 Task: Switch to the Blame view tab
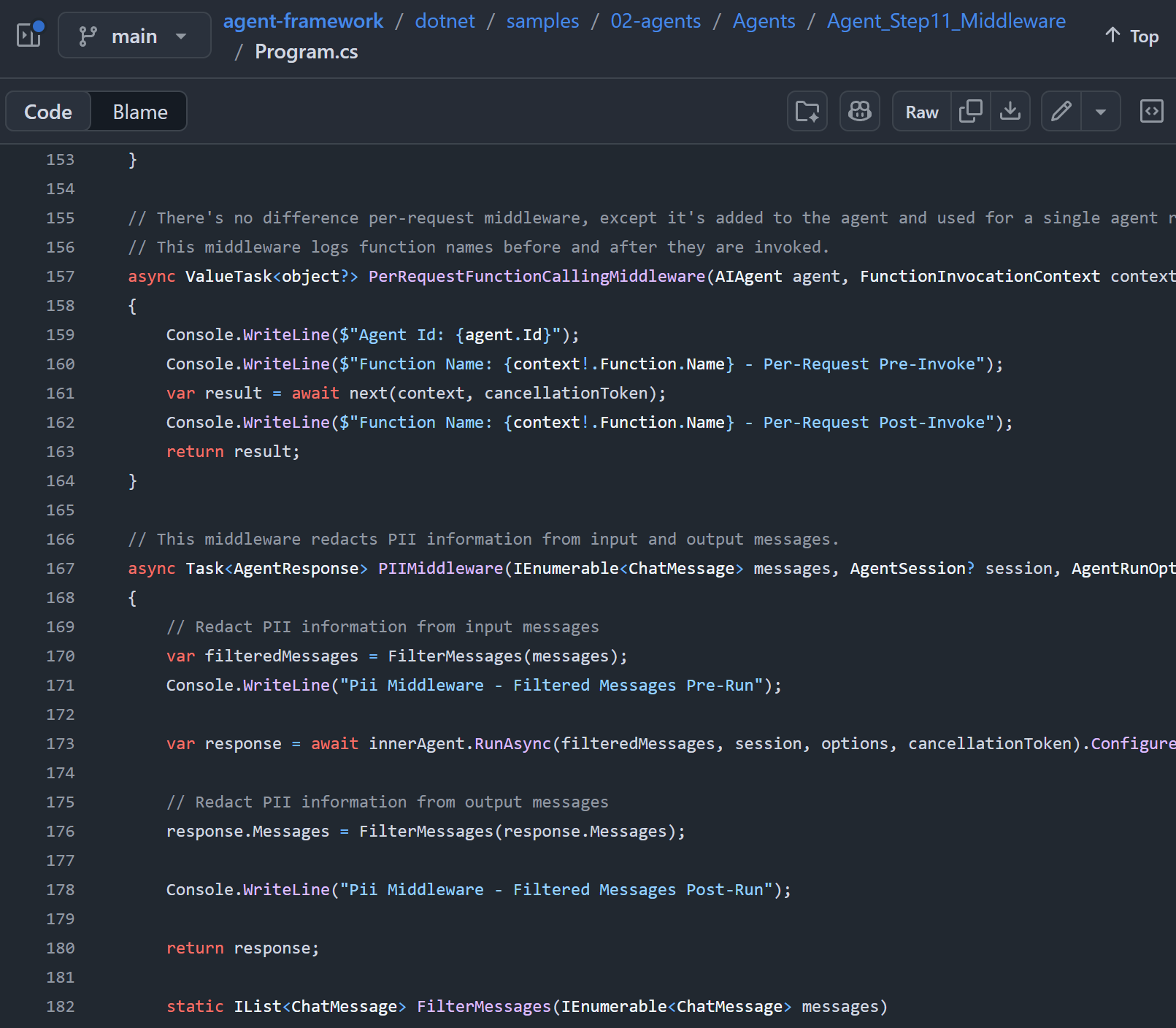[140, 112]
